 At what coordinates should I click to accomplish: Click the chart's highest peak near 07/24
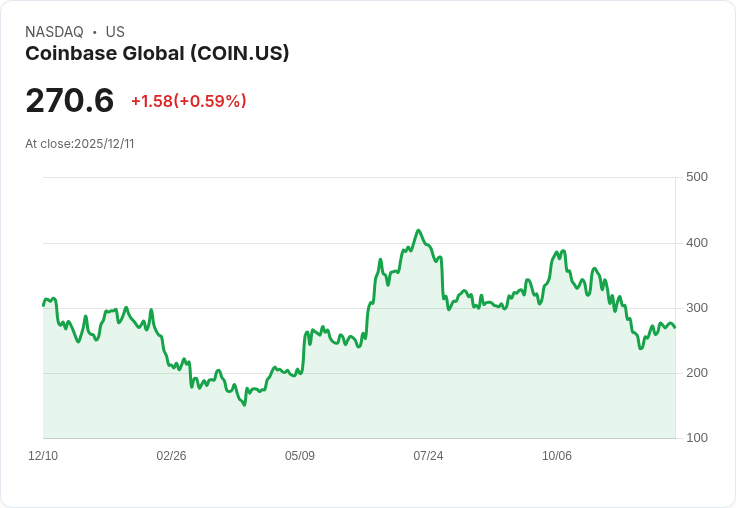click(x=418, y=230)
